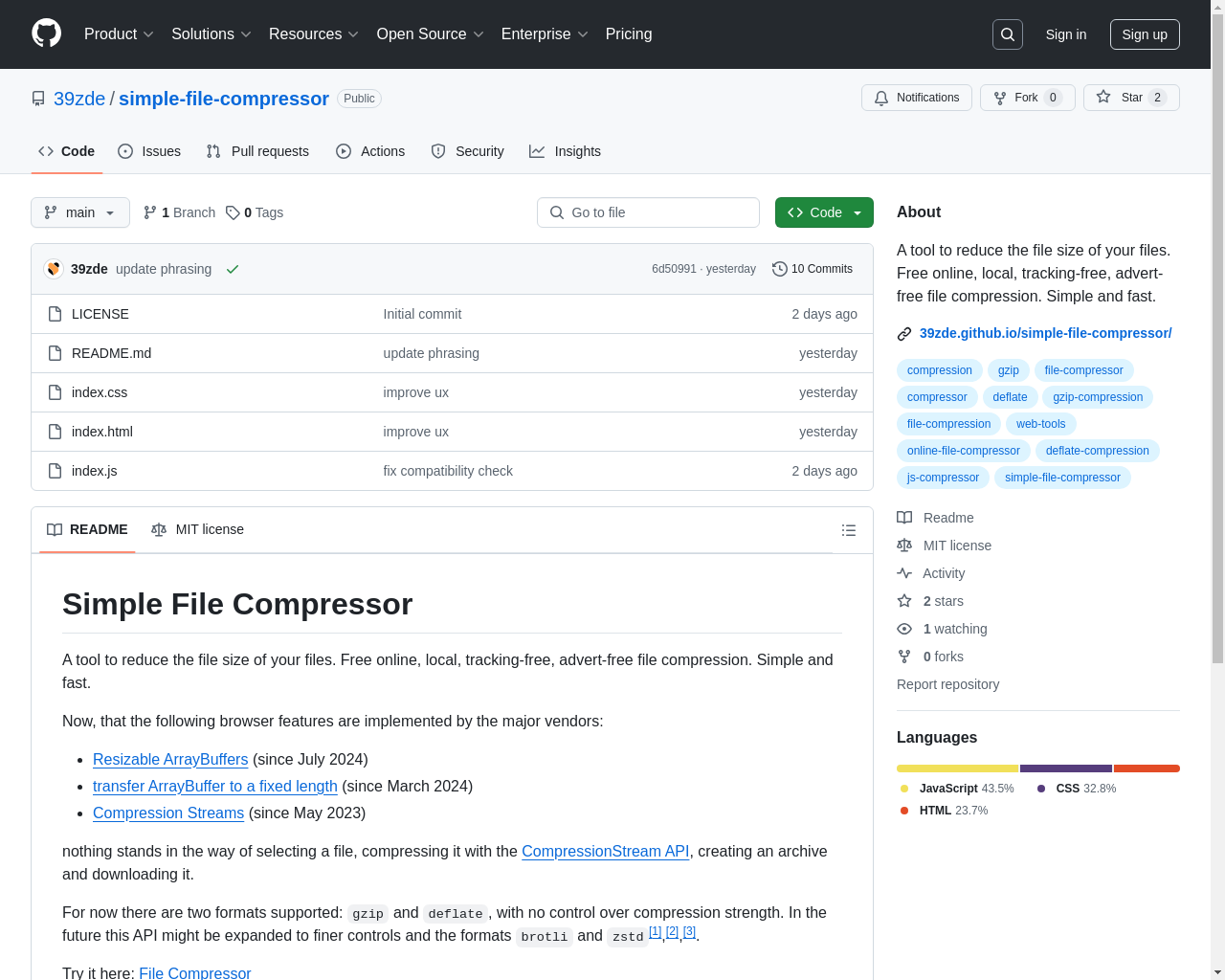Switch to the Pull requests tab

coord(257,151)
